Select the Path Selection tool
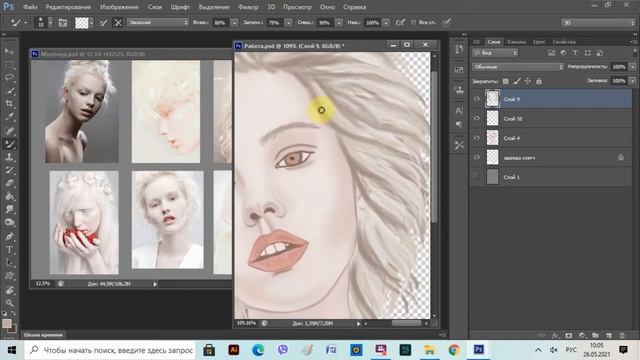The height and width of the screenshot is (360, 640). point(9,262)
